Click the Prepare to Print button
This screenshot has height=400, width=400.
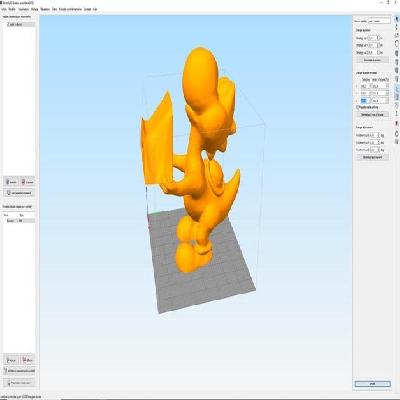coord(19,383)
